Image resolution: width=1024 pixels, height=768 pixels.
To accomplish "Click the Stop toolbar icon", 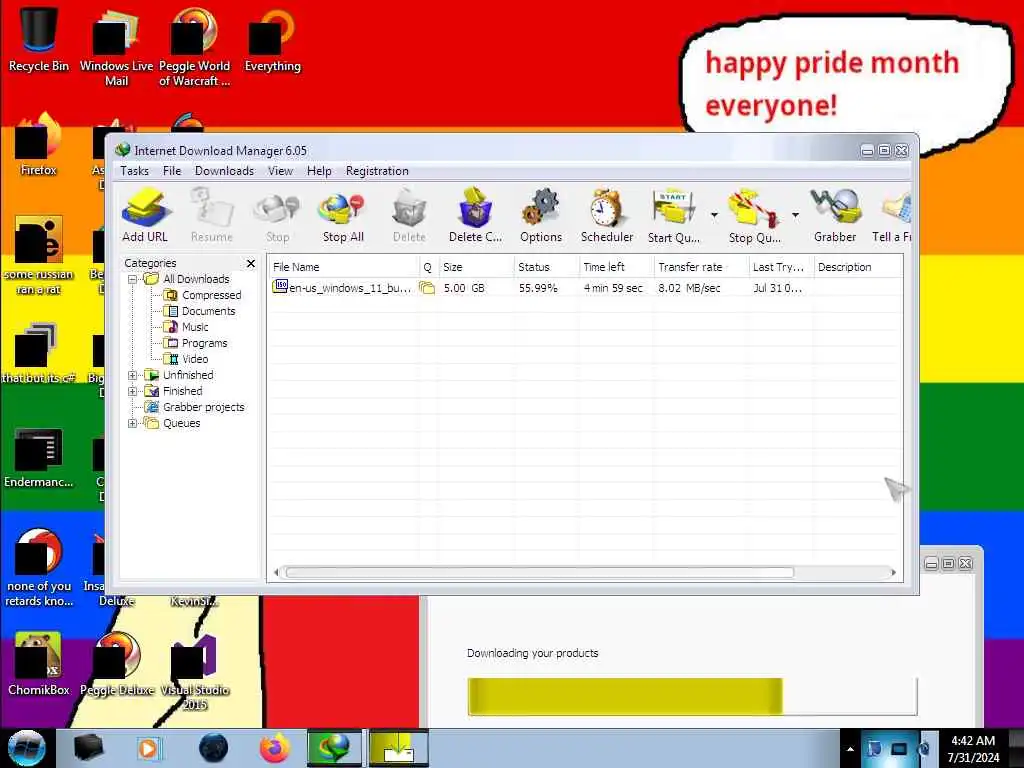I will click(278, 216).
